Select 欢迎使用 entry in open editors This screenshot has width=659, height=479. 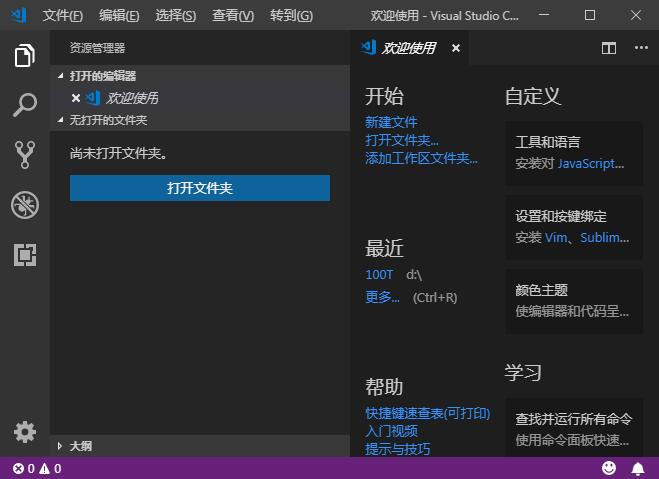(200, 98)
